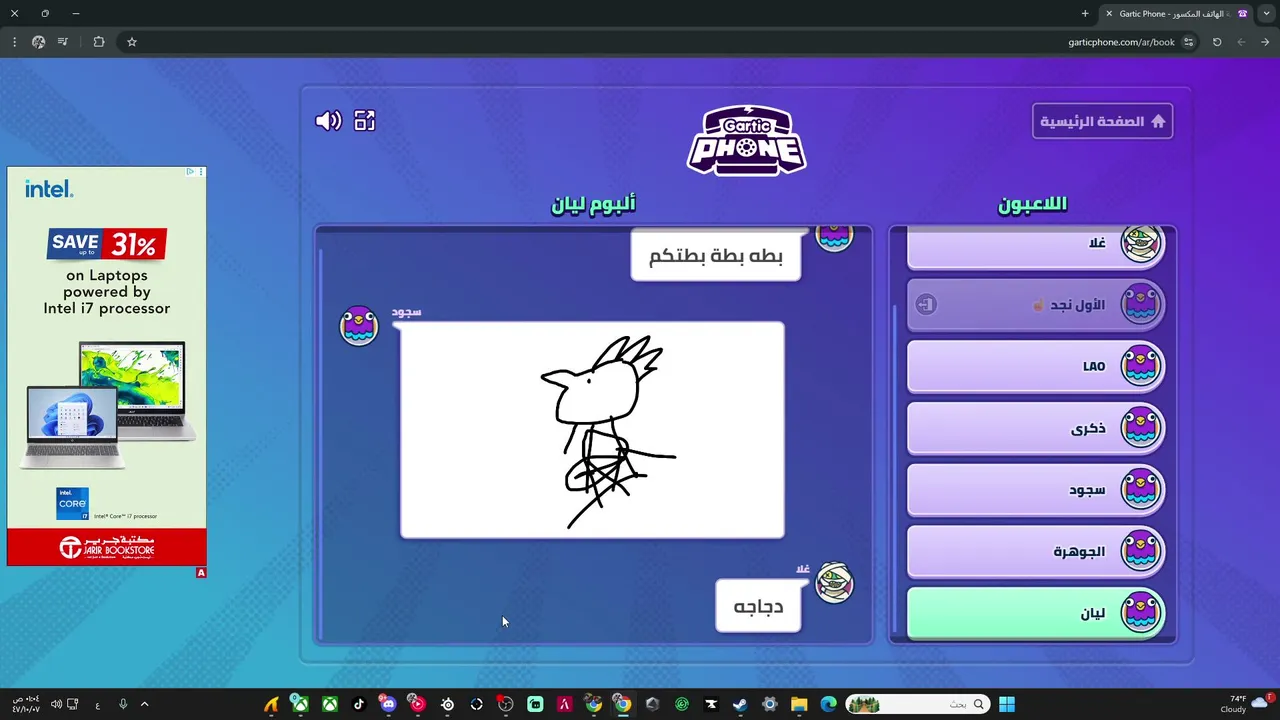Open the browser profile avatar

[x=38, y=42]
